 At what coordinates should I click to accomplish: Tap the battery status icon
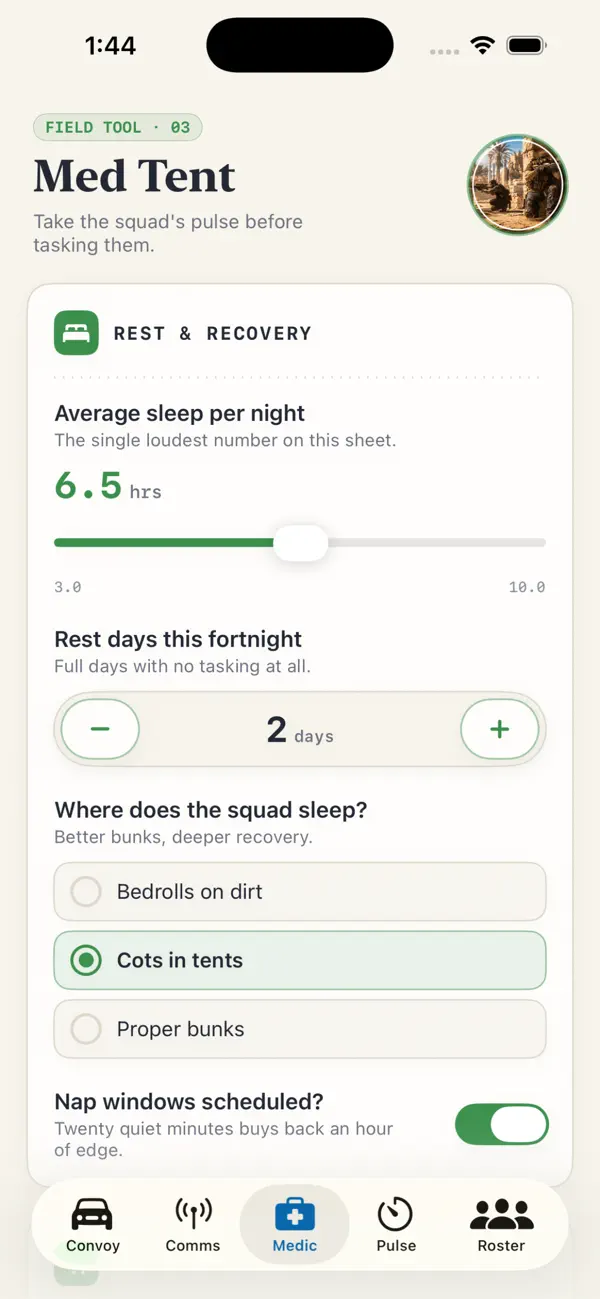click(x=526, y=46)
